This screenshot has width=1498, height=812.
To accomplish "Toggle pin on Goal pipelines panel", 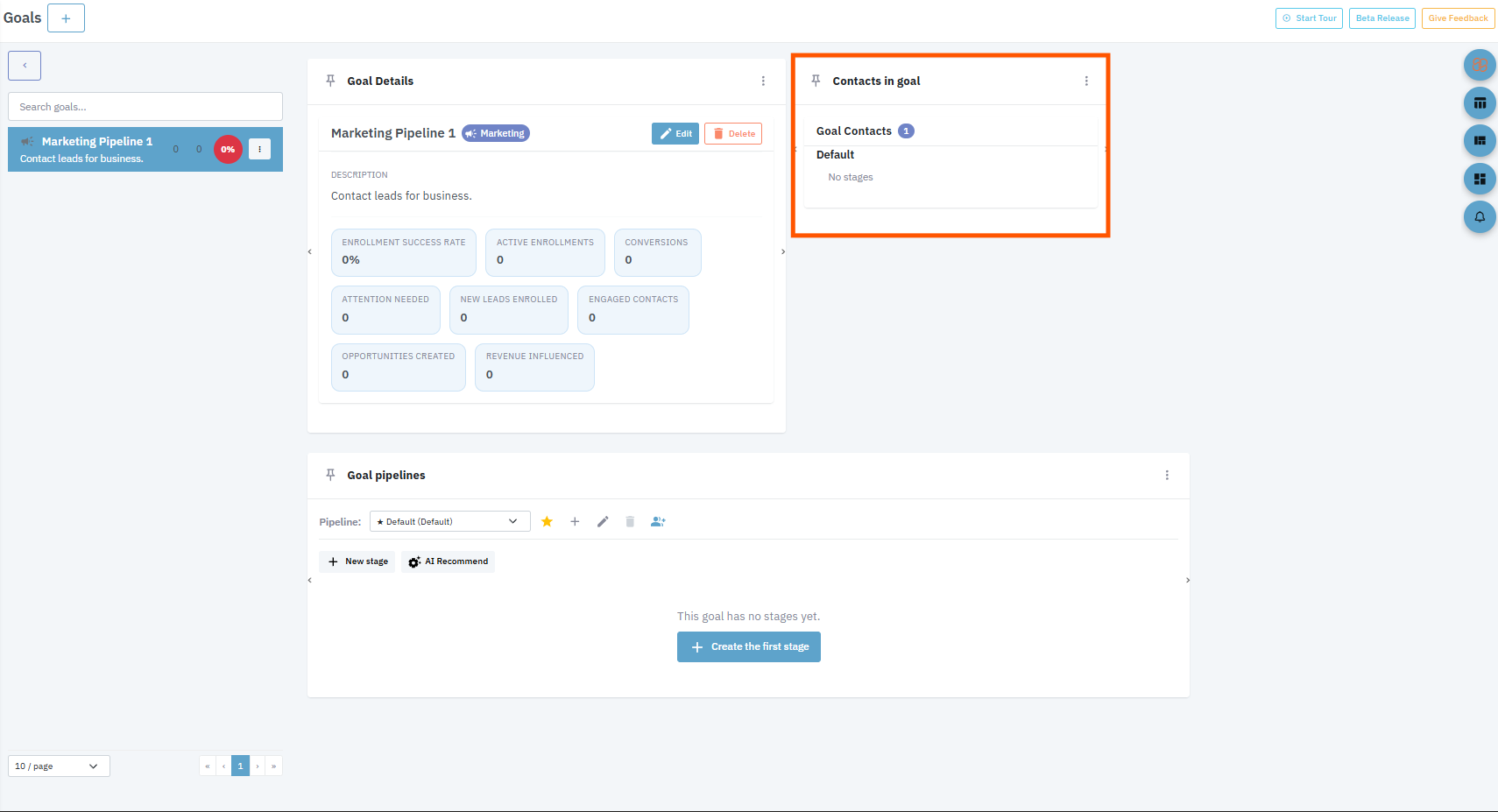I will (x=330, y=475).
